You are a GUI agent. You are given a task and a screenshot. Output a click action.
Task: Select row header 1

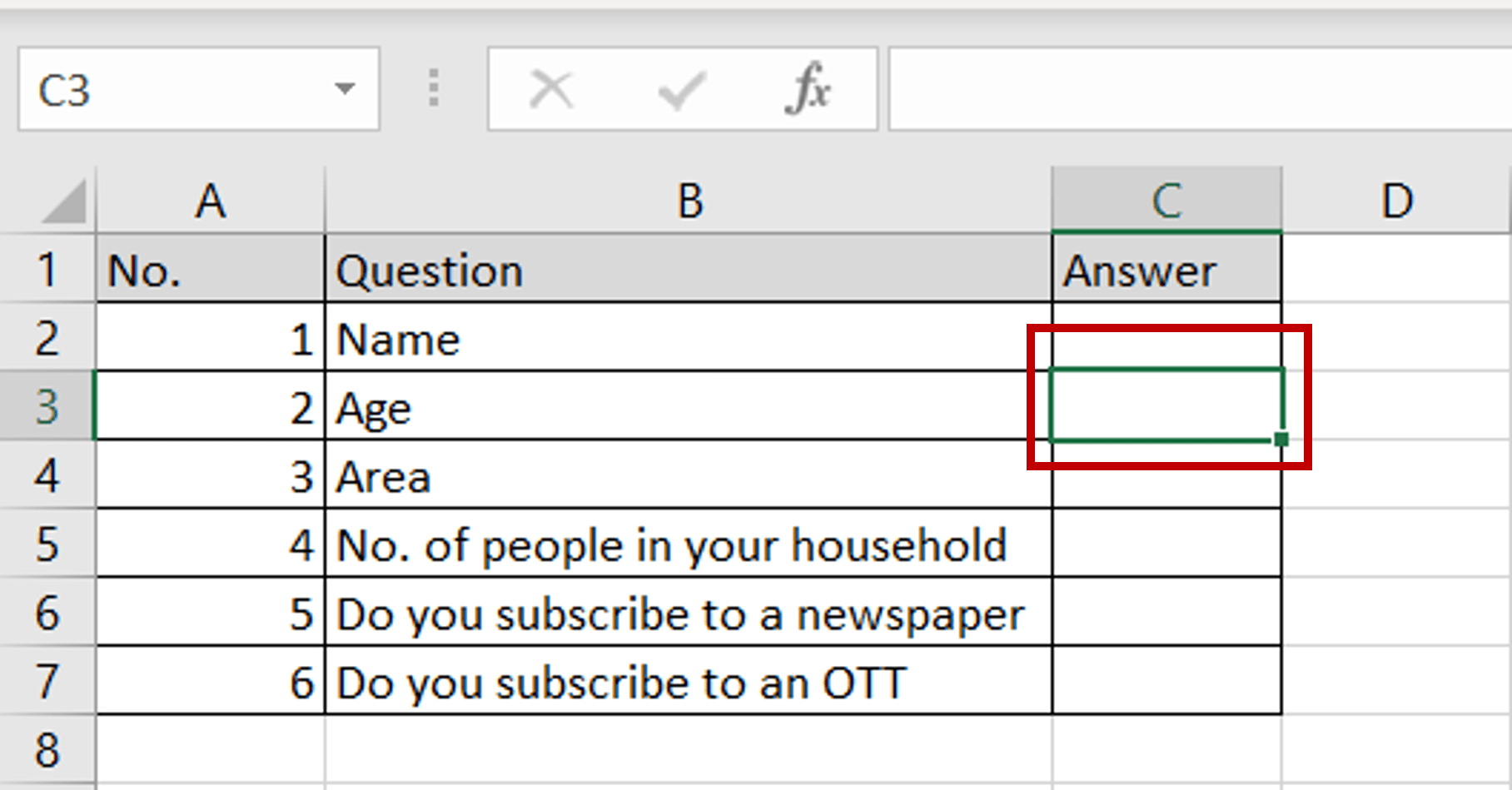47,269
